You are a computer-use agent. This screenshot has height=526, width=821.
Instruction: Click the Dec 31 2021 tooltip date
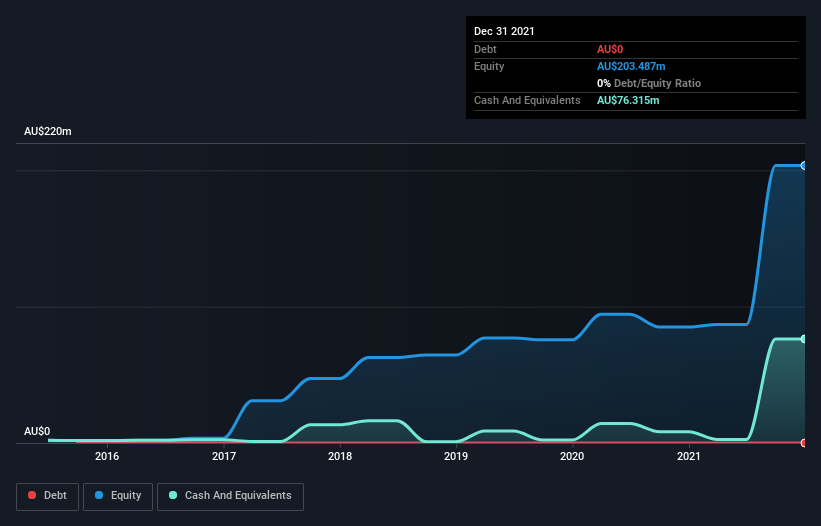[x=504, y=31]
